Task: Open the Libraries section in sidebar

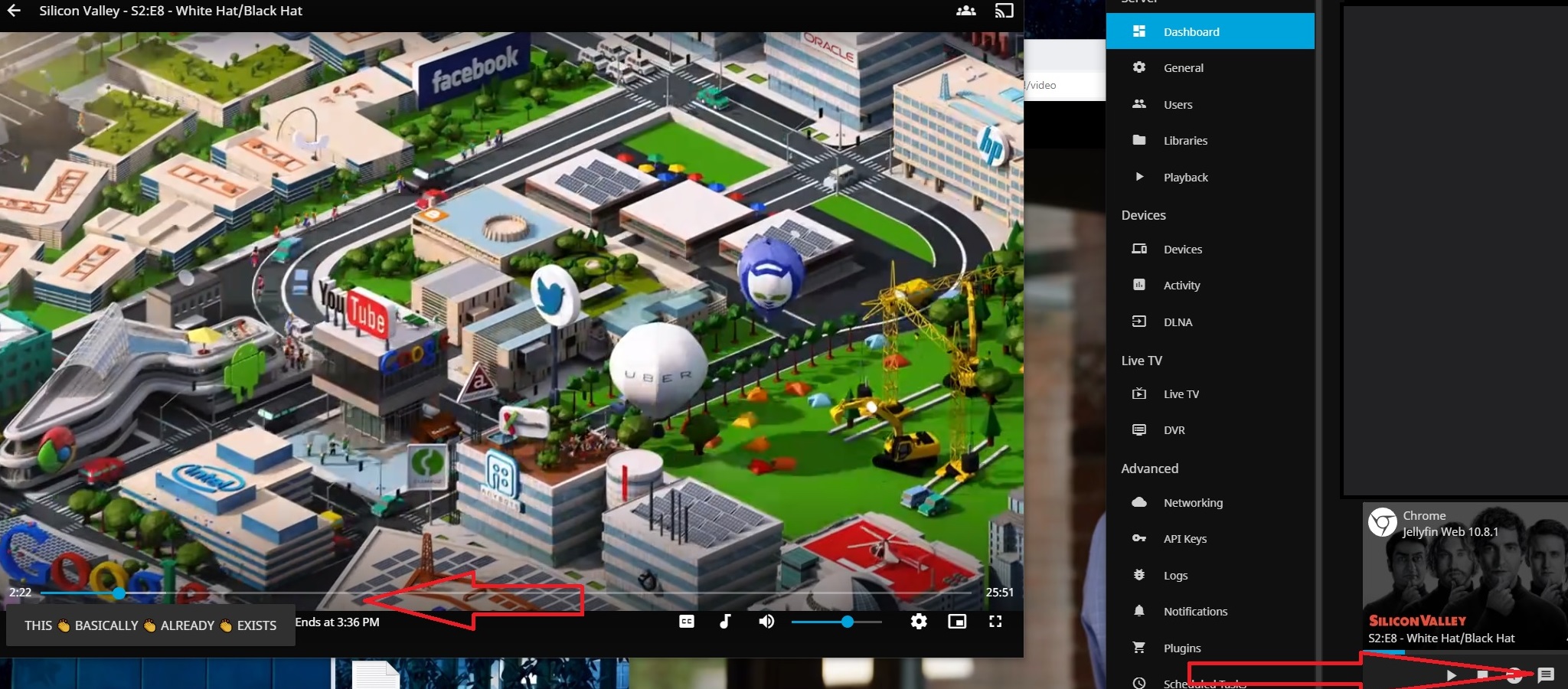Action: (1185, 141)
